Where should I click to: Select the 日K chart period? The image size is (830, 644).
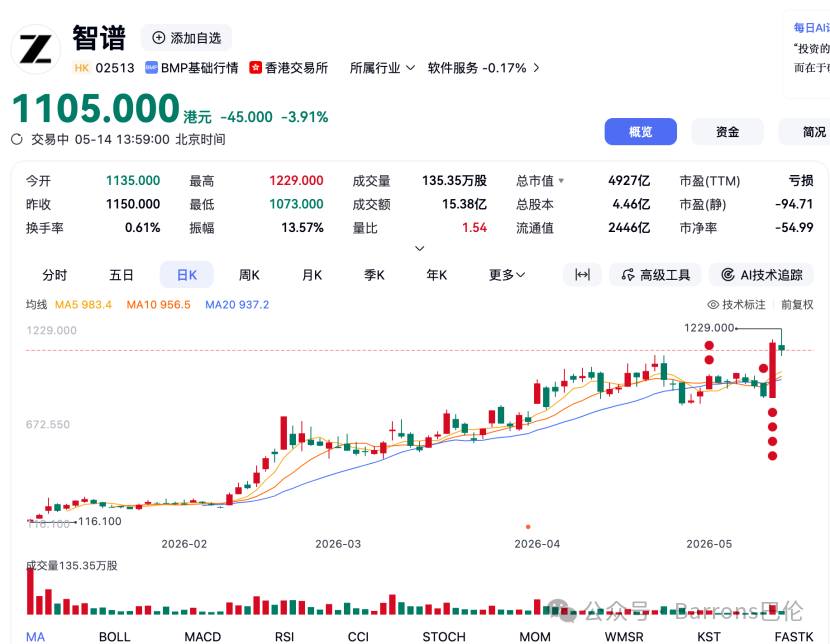(187, 275)
